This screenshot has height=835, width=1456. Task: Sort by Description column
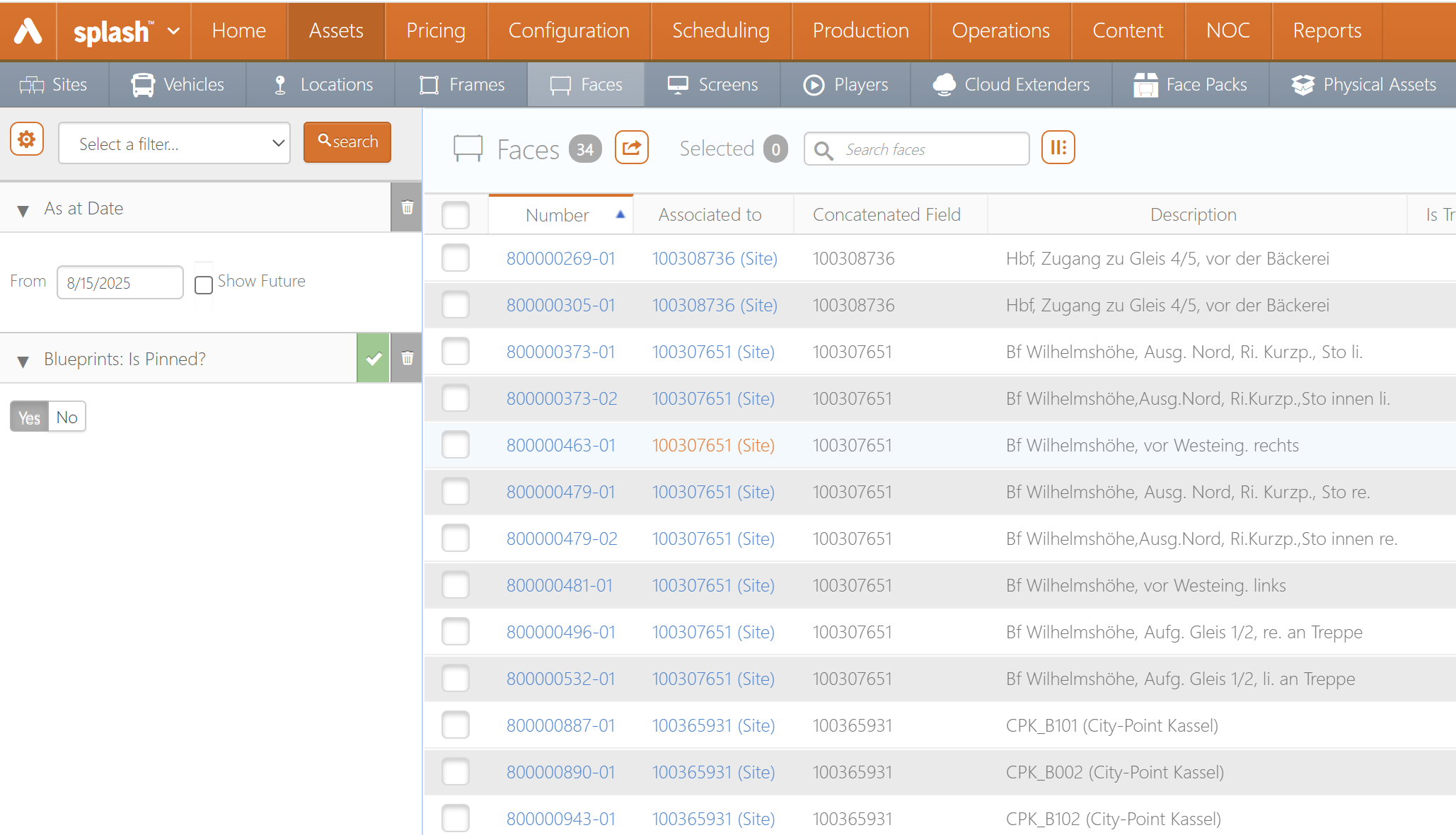coord(1193,214)
